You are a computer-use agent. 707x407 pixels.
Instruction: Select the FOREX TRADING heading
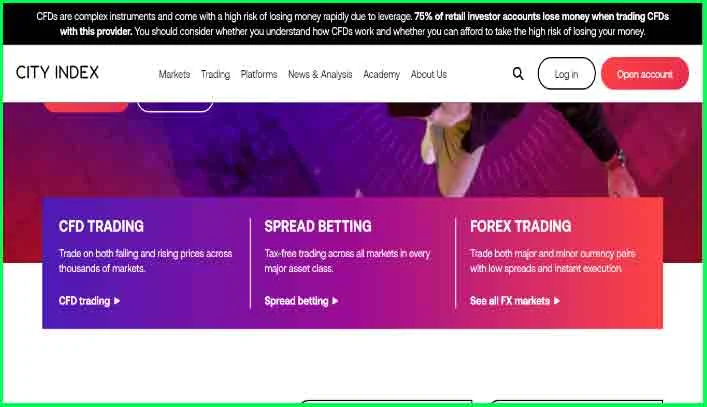point(521,226)
